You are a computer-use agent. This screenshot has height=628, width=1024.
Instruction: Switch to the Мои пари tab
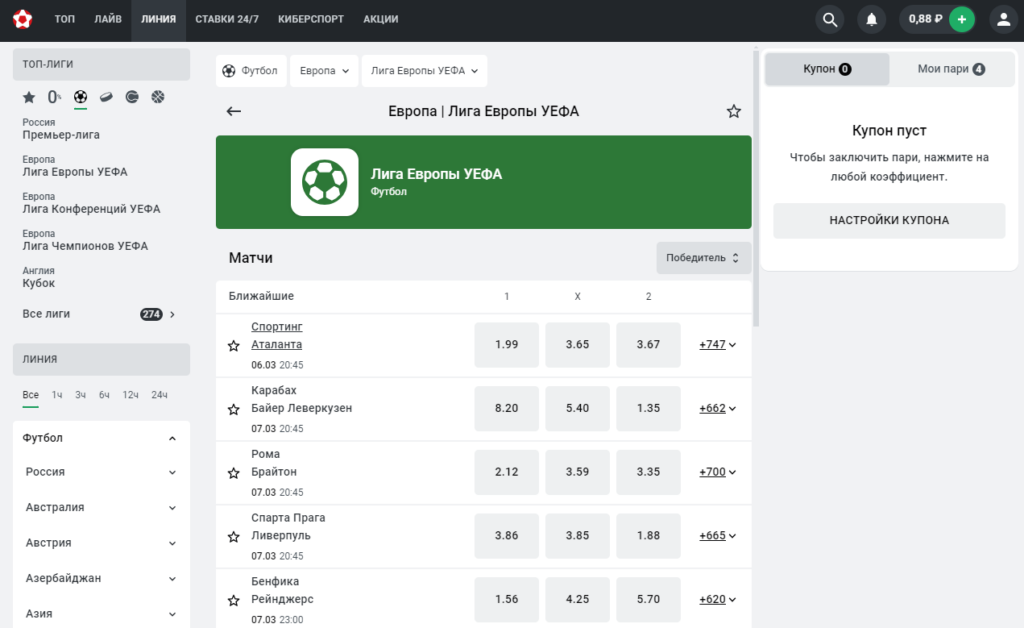click(x=951, y=69)
